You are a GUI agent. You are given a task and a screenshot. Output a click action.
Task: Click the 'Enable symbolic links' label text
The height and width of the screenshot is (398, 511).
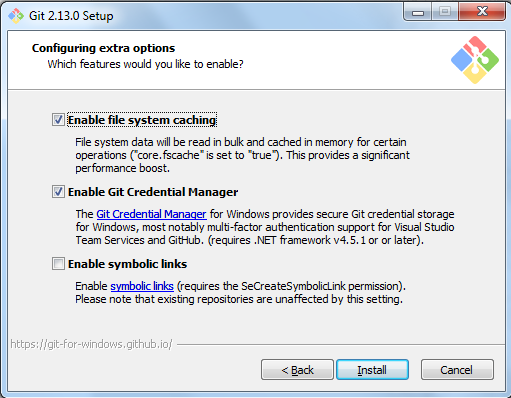(x=127, y=264)
